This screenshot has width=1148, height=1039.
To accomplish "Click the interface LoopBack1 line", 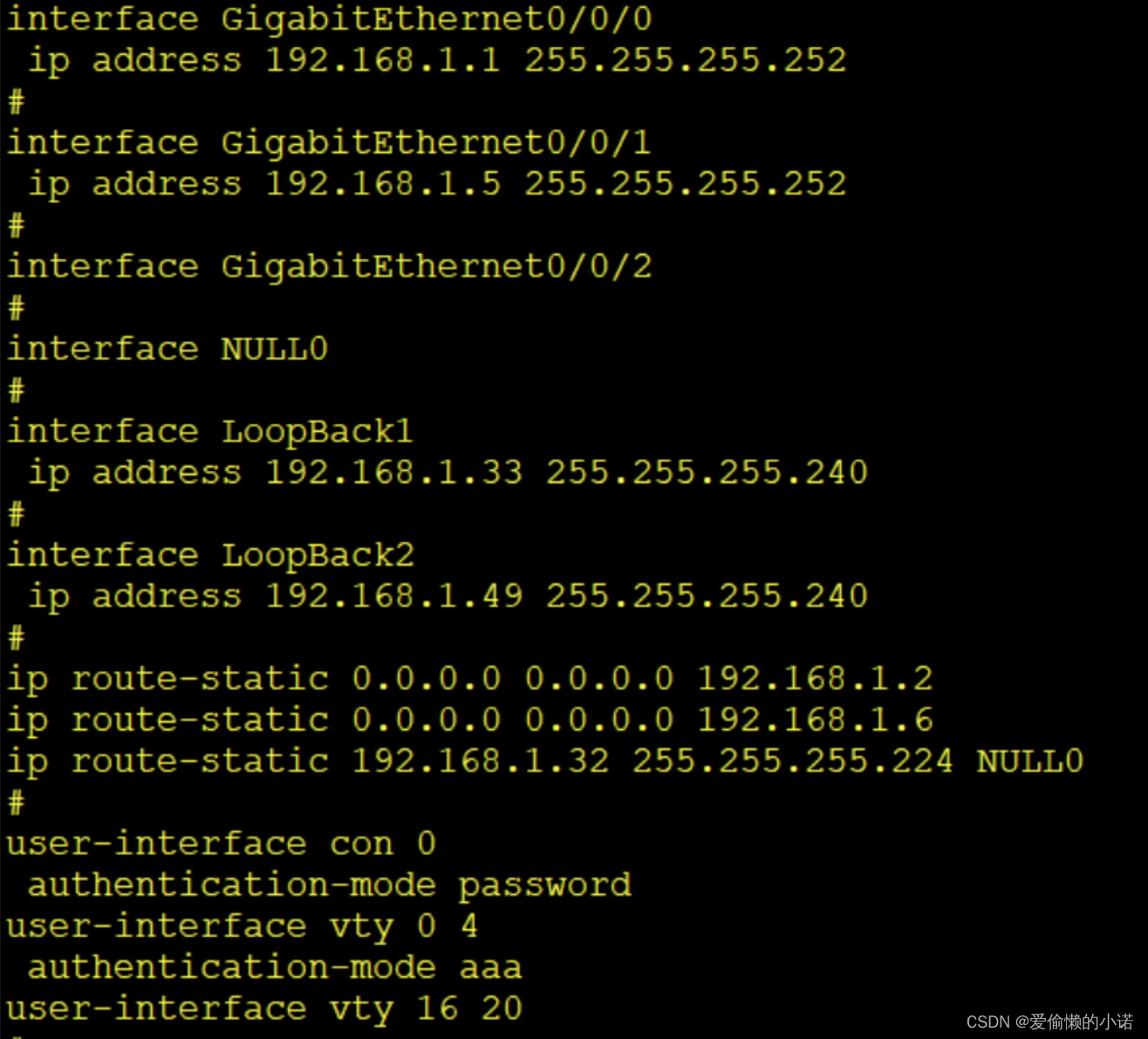I will (210, 432).
